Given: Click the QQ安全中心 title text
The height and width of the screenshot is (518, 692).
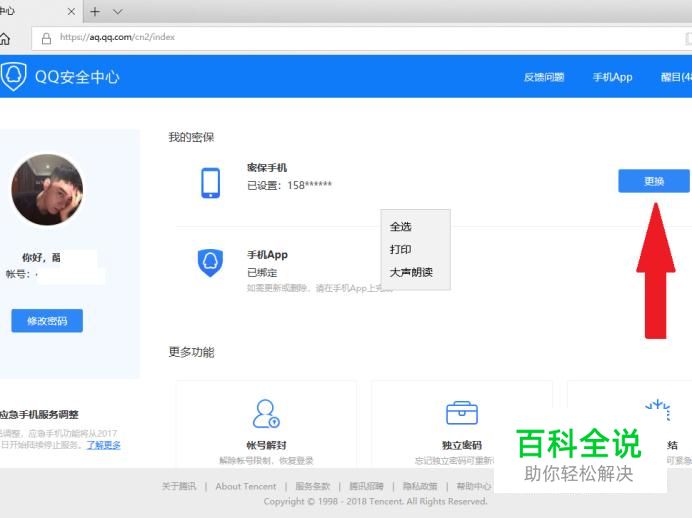Looking at the screenshot, I should [x=77, y=77].
